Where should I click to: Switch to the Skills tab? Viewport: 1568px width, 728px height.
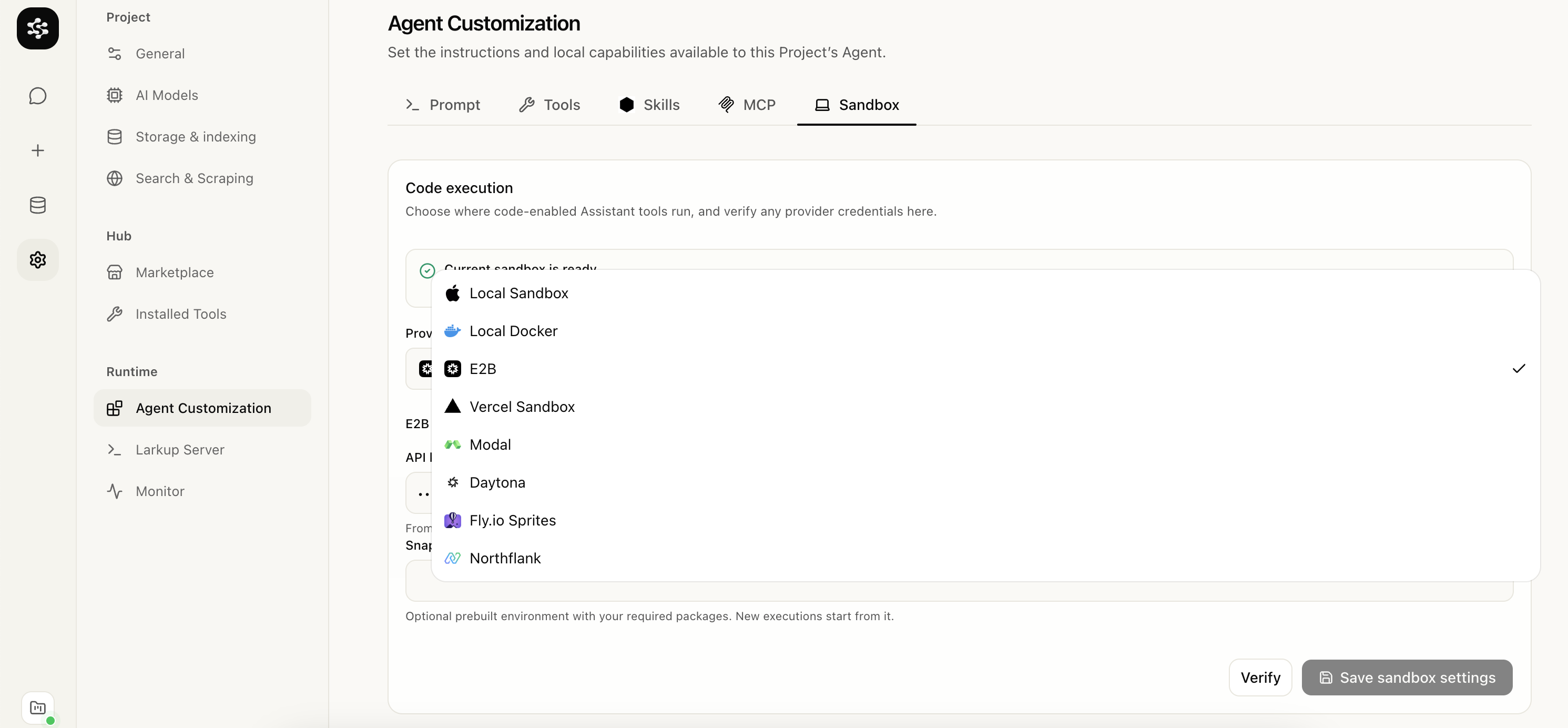649,105
